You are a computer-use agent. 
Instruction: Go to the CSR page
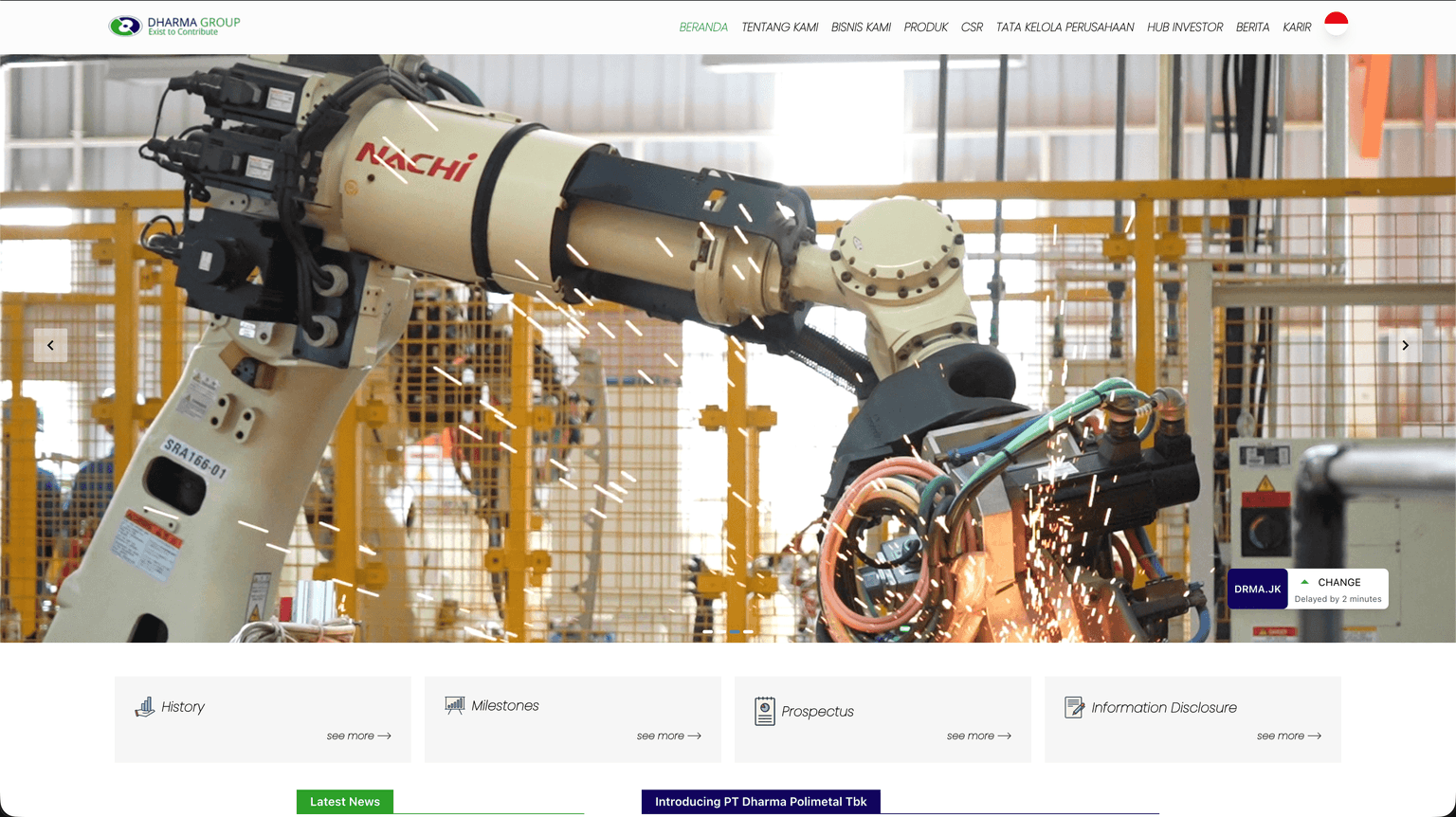pyautogui.click(x=972, y=27)
